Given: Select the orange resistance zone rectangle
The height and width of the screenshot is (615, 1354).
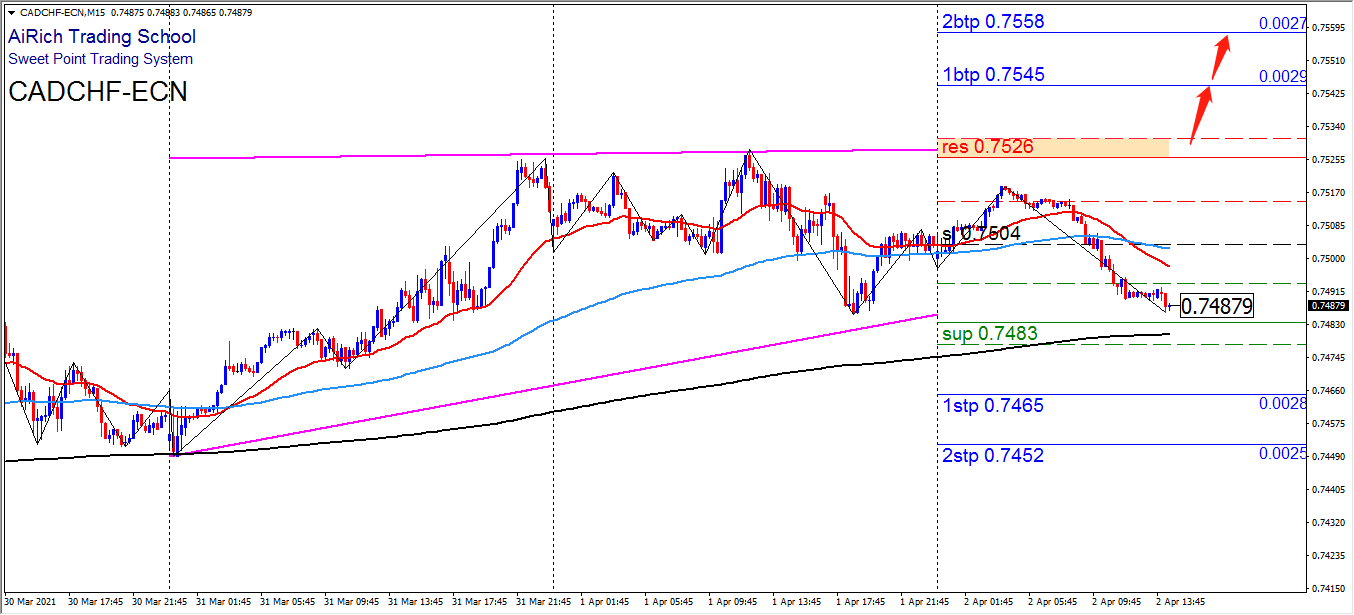Looking at the screenshot, I should [1053, 147].
